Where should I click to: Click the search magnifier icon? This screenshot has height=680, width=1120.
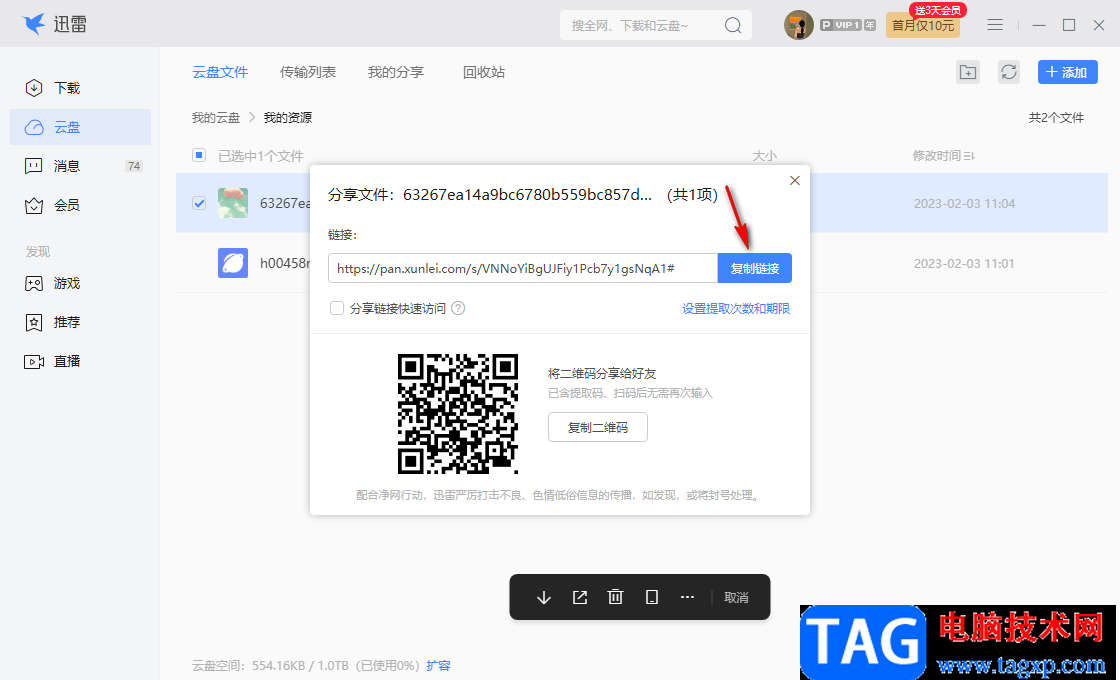coord(733,25)
